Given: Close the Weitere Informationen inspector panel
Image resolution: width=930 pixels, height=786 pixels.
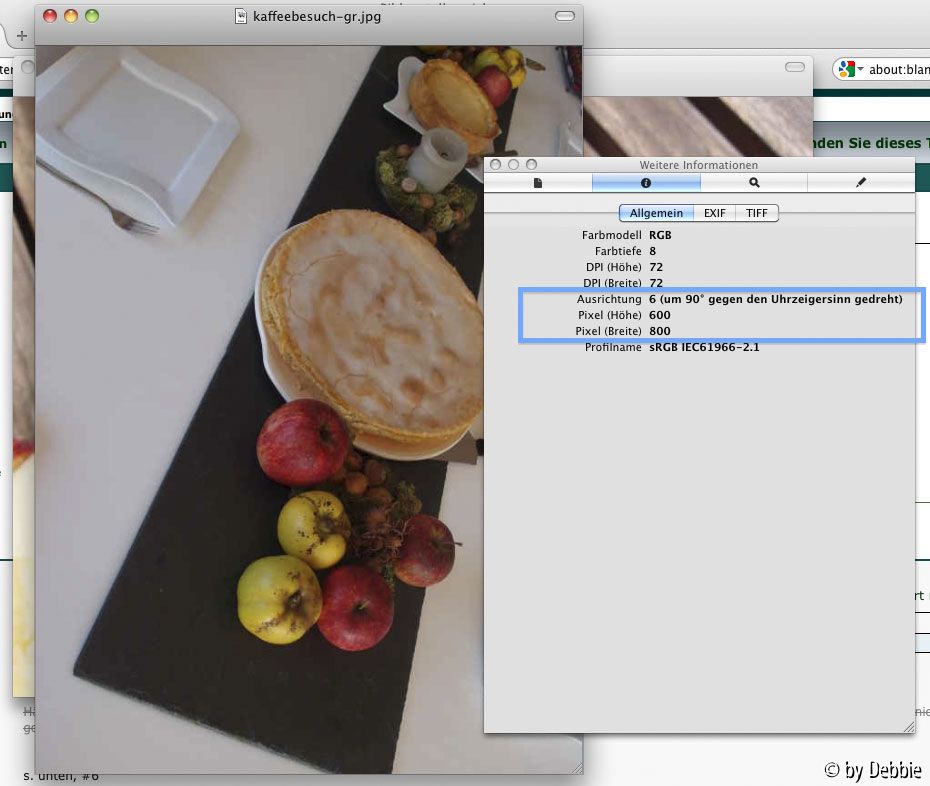Looking at the screenshot, I should click(x=495, y=165).
